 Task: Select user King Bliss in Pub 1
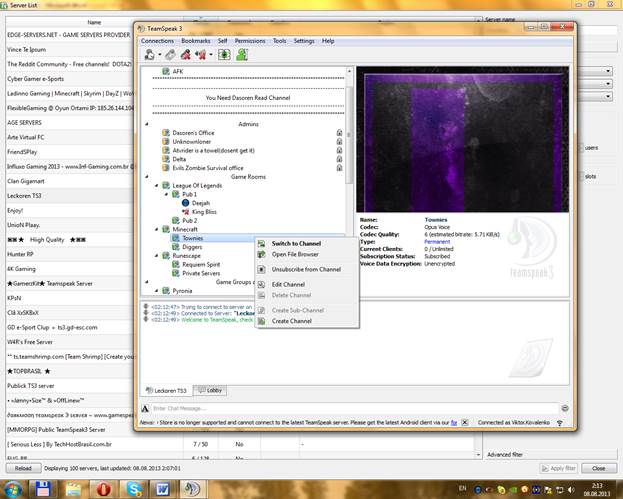pyautogui.click(x=204, y=212)
